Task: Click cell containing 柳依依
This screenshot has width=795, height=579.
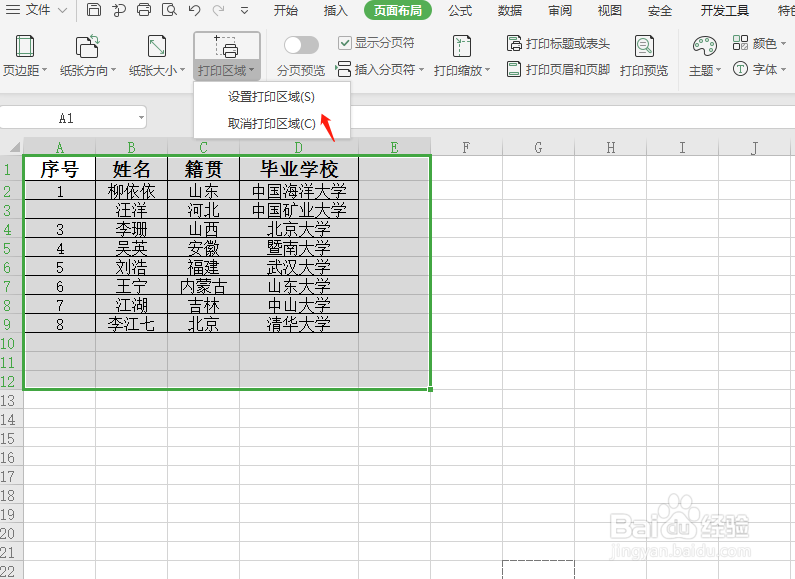Action: pos(131,191)
